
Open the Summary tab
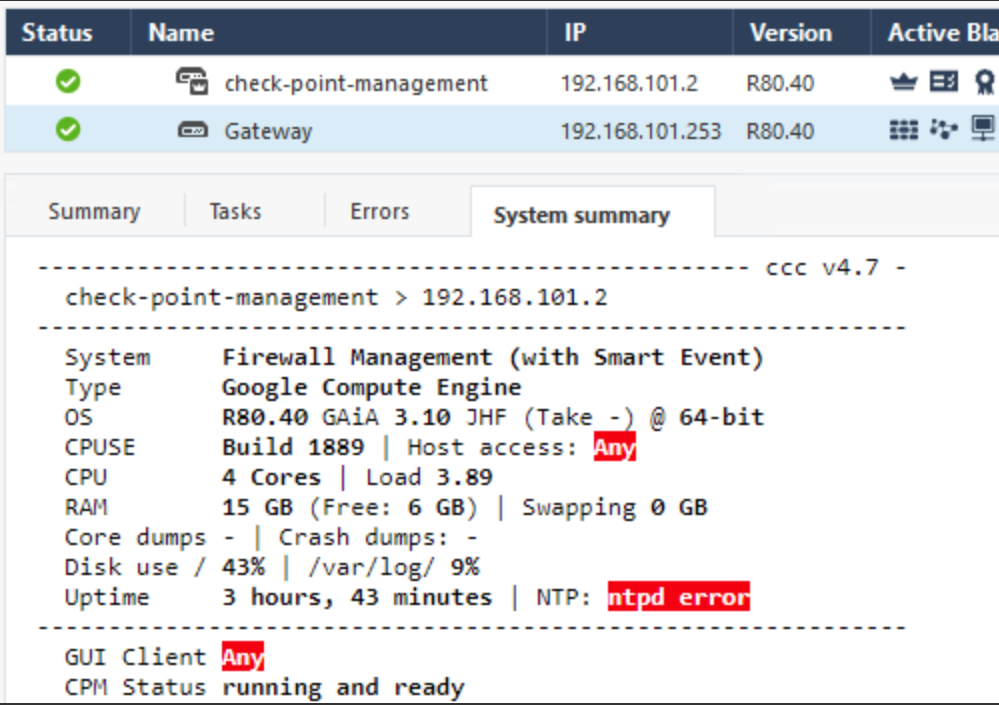[x=94, y=211]
